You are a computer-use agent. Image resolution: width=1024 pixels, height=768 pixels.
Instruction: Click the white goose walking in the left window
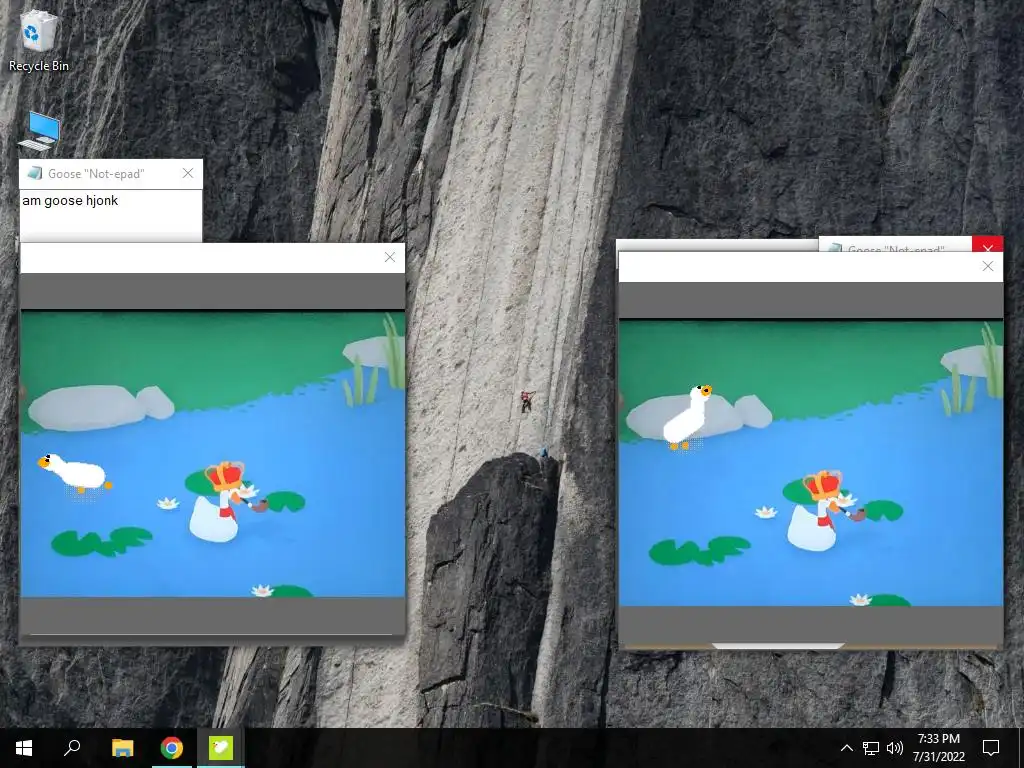point(76,473)
